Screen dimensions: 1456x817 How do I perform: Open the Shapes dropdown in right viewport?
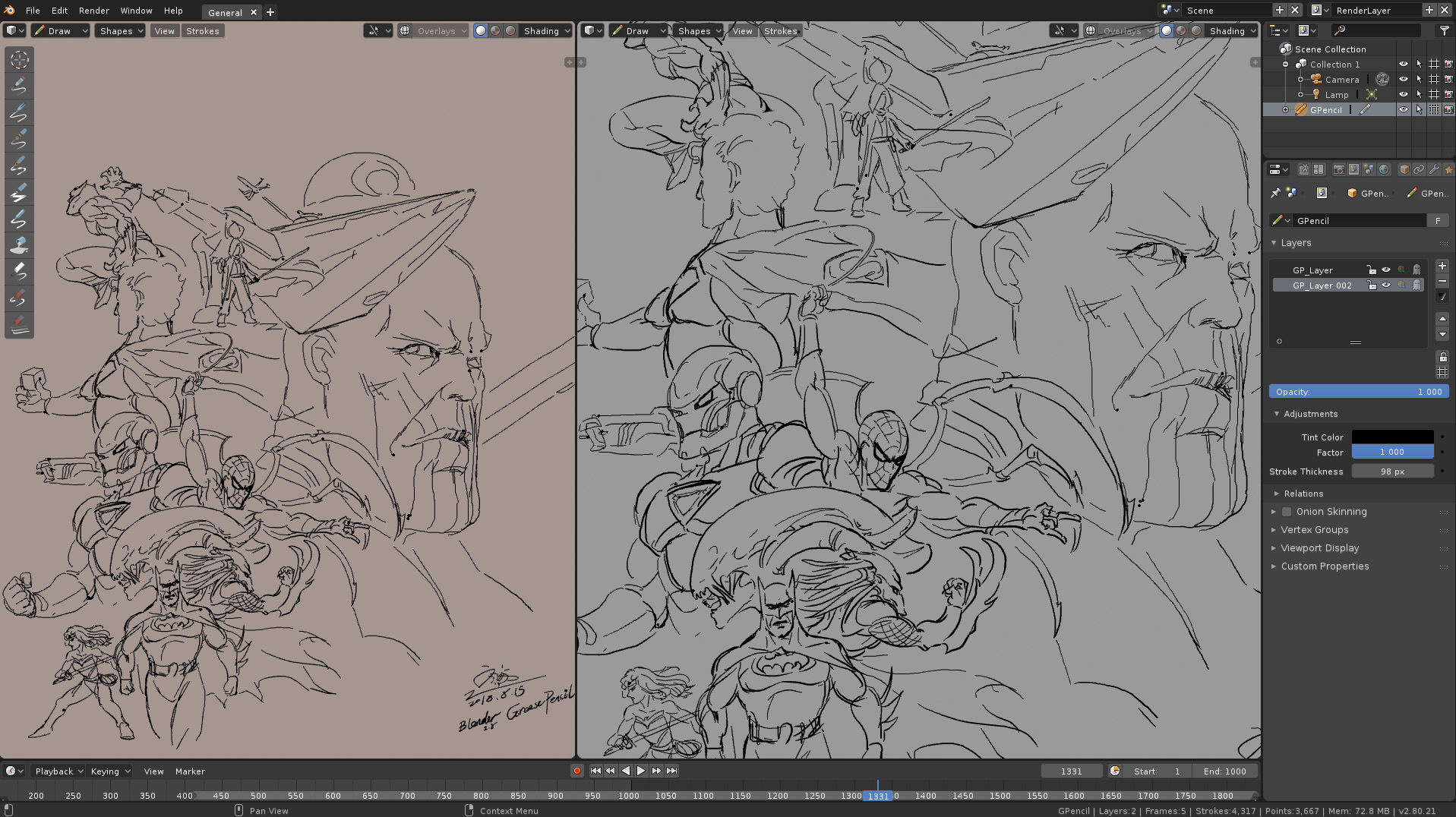(697, 30)
